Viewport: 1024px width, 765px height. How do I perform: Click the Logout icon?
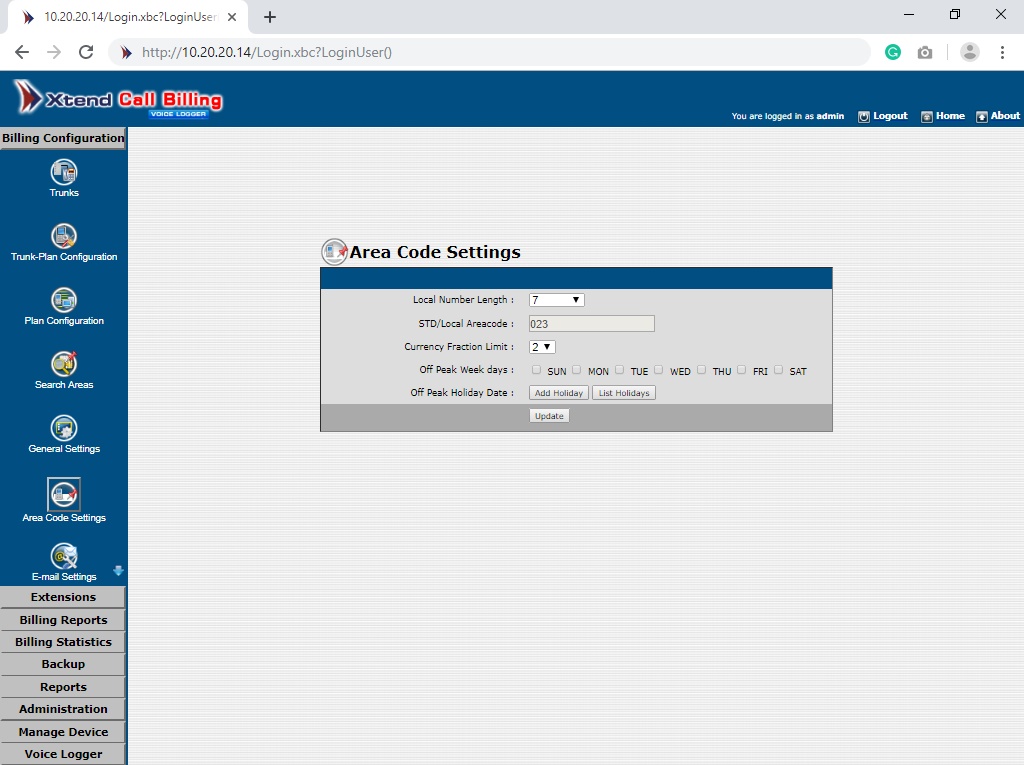[863, 116]
